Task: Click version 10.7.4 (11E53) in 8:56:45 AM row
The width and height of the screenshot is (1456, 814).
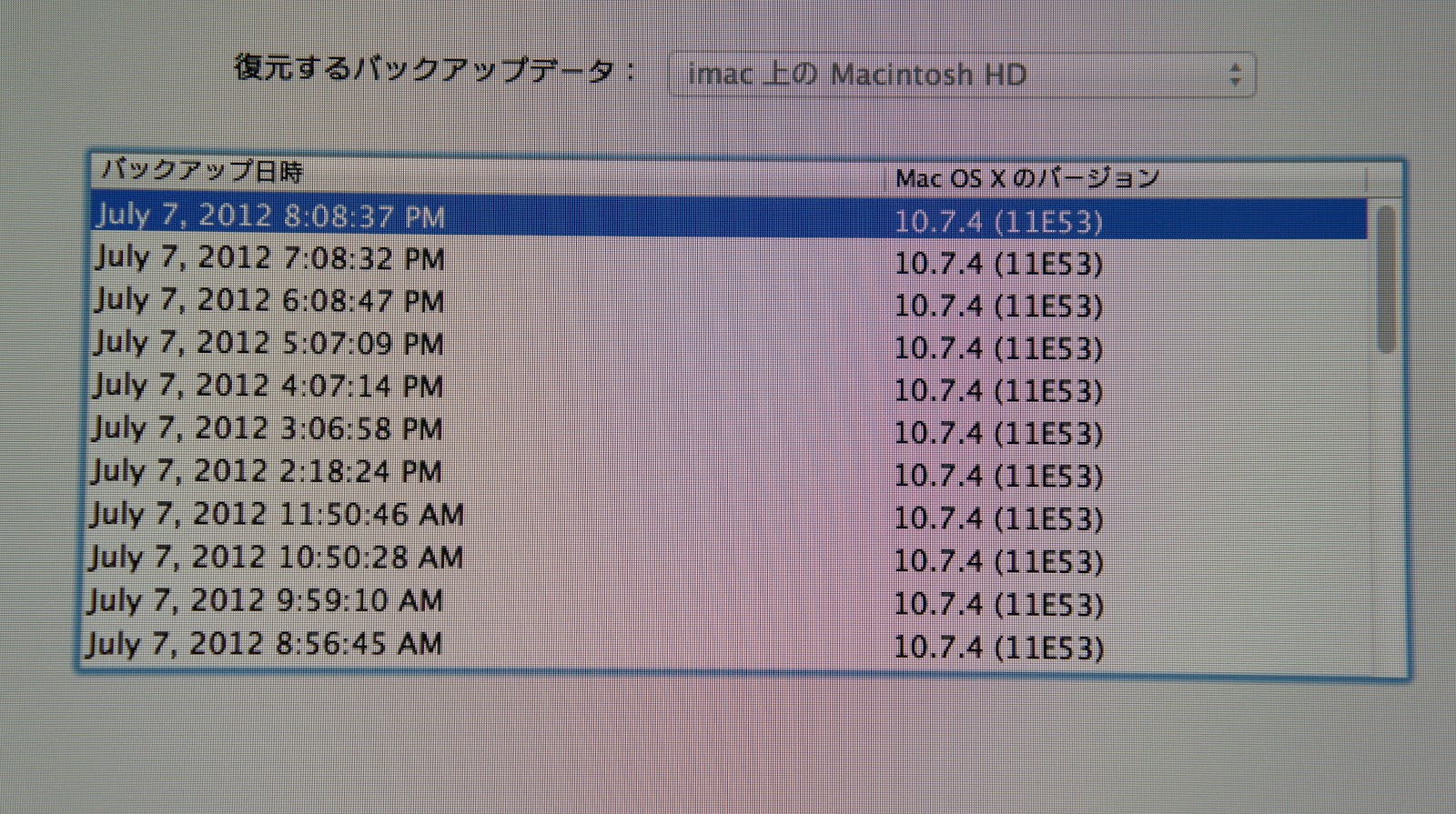Action: (998, 648)
